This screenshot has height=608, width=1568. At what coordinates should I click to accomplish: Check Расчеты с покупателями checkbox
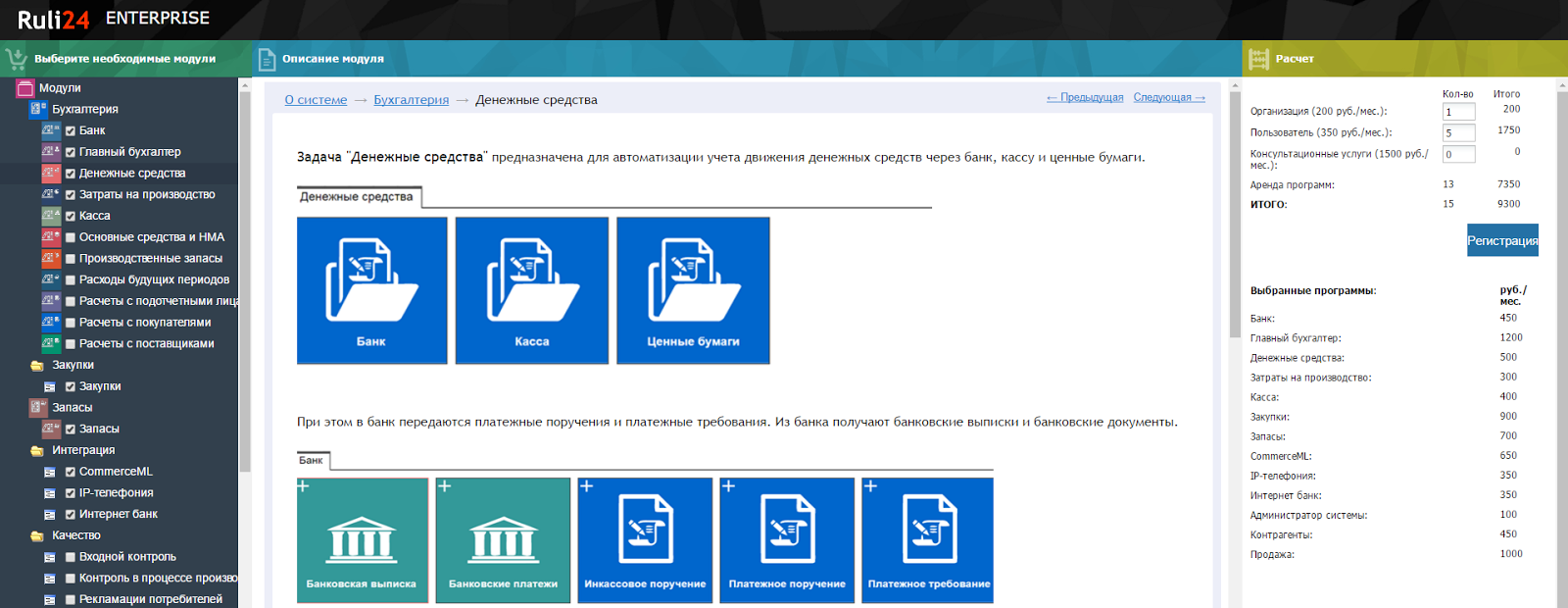71,323
